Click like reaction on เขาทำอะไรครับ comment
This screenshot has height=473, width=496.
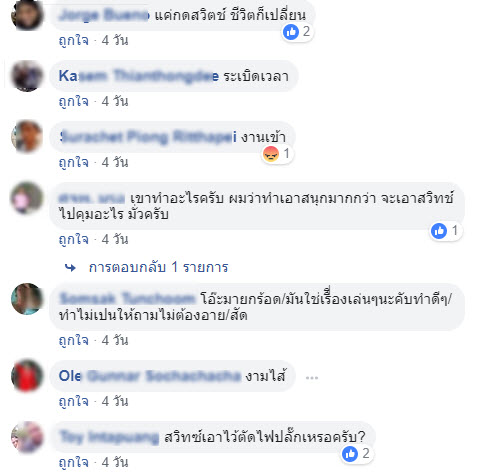coord(439,231)
